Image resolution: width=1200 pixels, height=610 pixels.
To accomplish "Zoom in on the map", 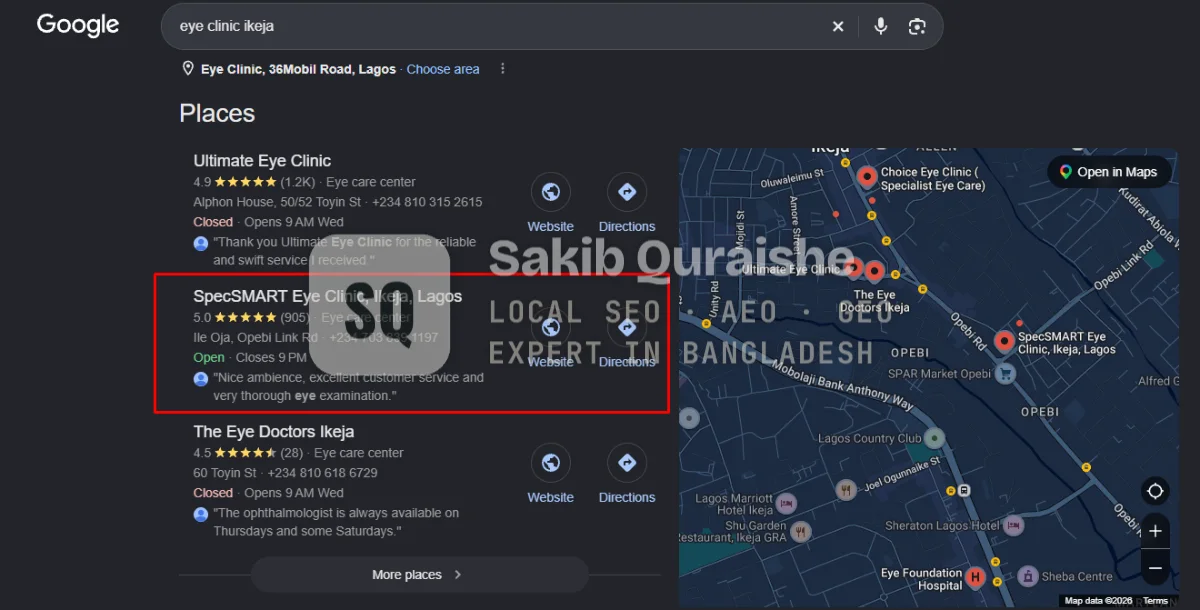I will pyautogui.click(x=1155, y=531).
